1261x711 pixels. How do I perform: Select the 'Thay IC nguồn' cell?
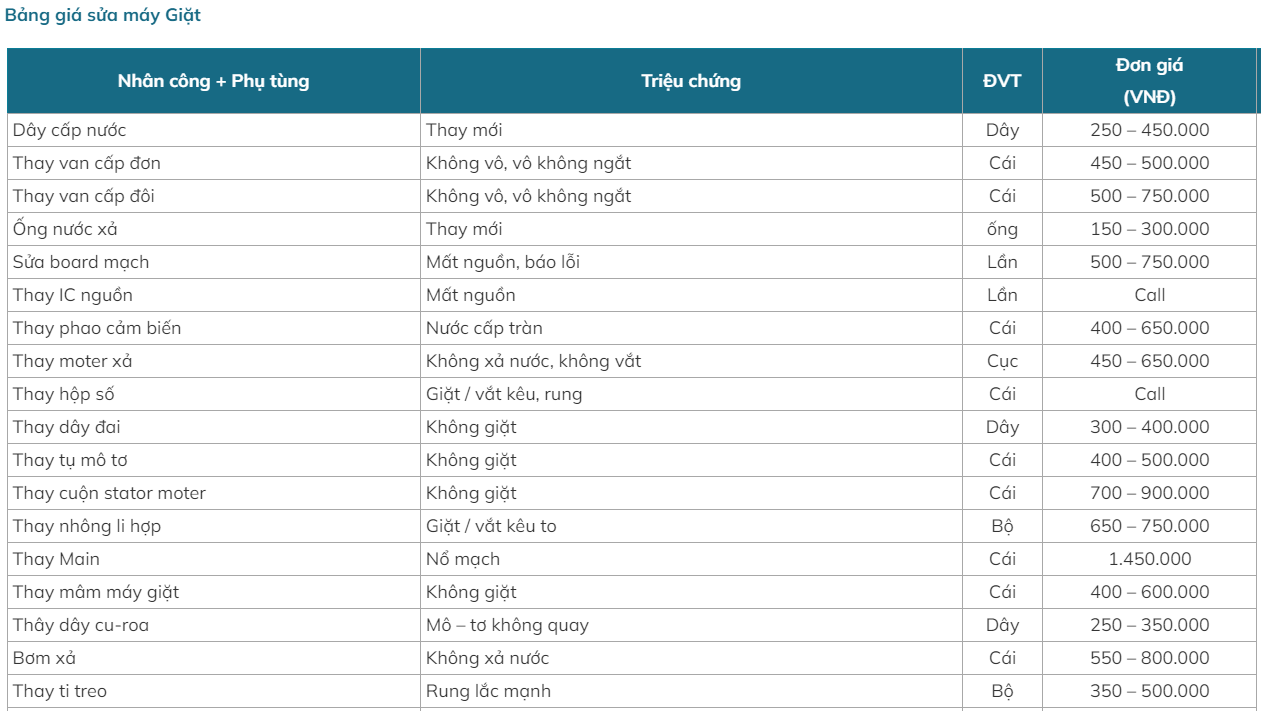pyautogui.click(x=73, y=295)
